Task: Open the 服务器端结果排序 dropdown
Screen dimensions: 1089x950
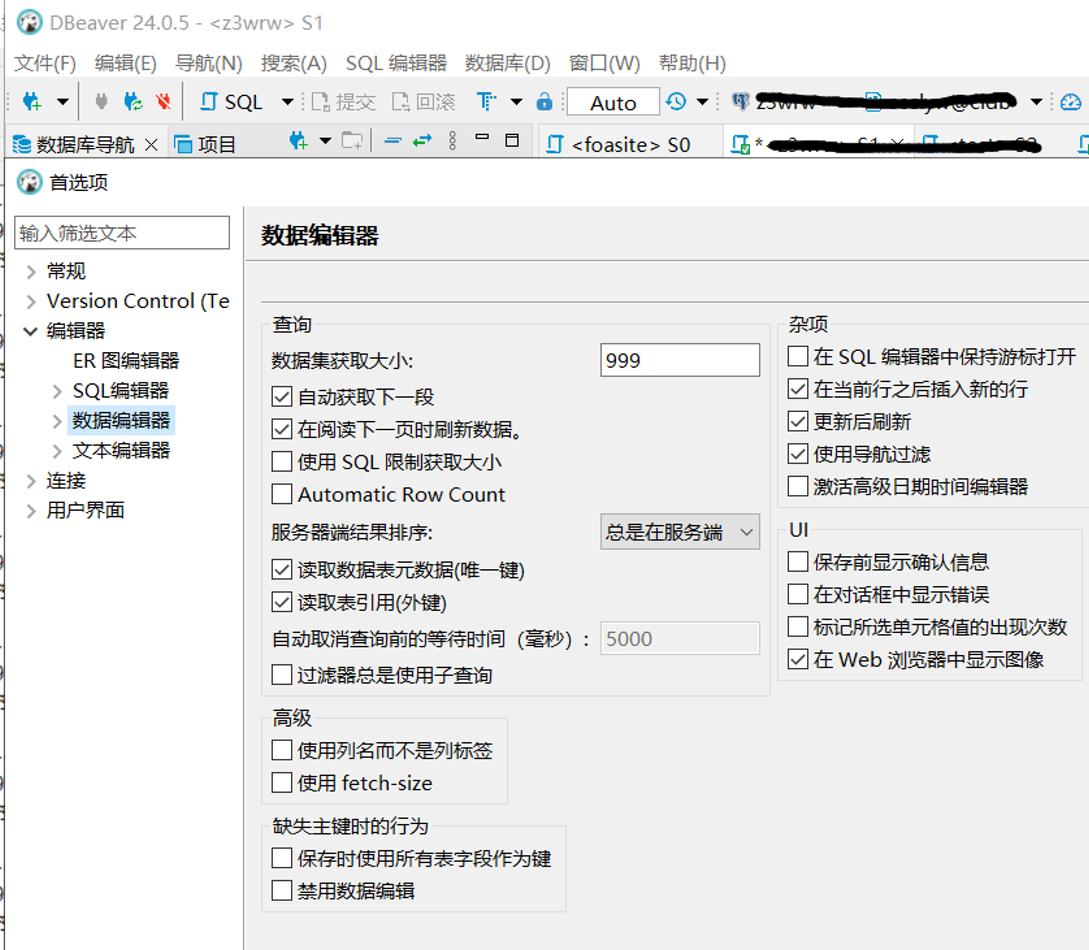Action: tap(680, 532)
